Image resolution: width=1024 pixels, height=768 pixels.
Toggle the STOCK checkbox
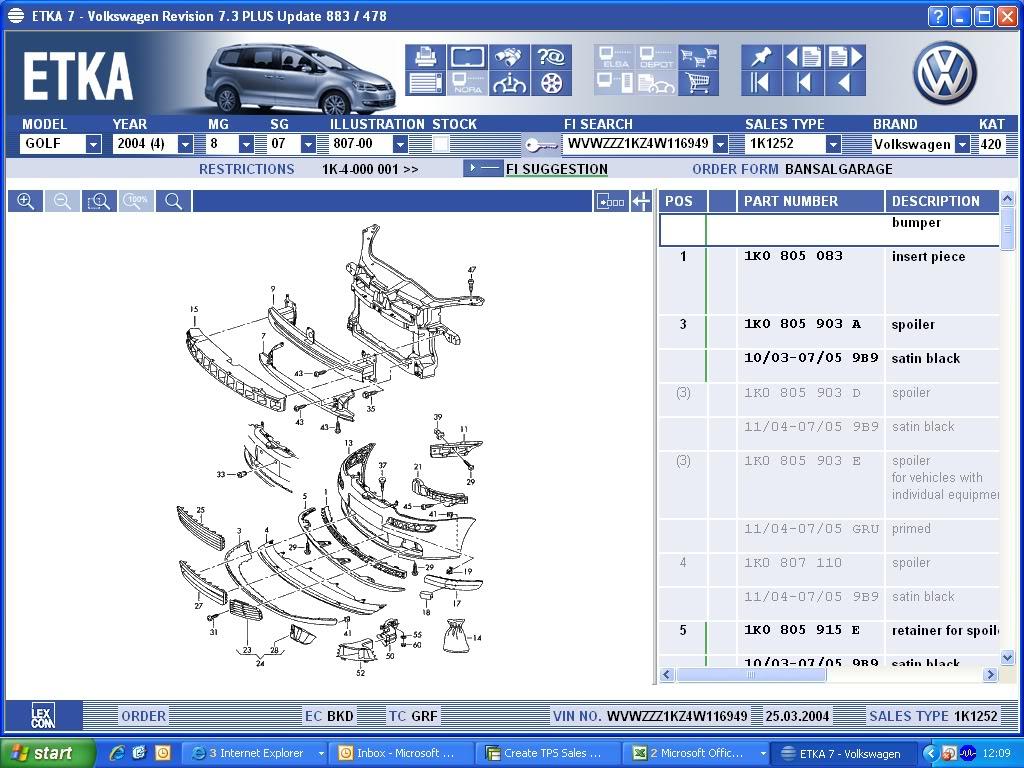[x=441, y=144]
